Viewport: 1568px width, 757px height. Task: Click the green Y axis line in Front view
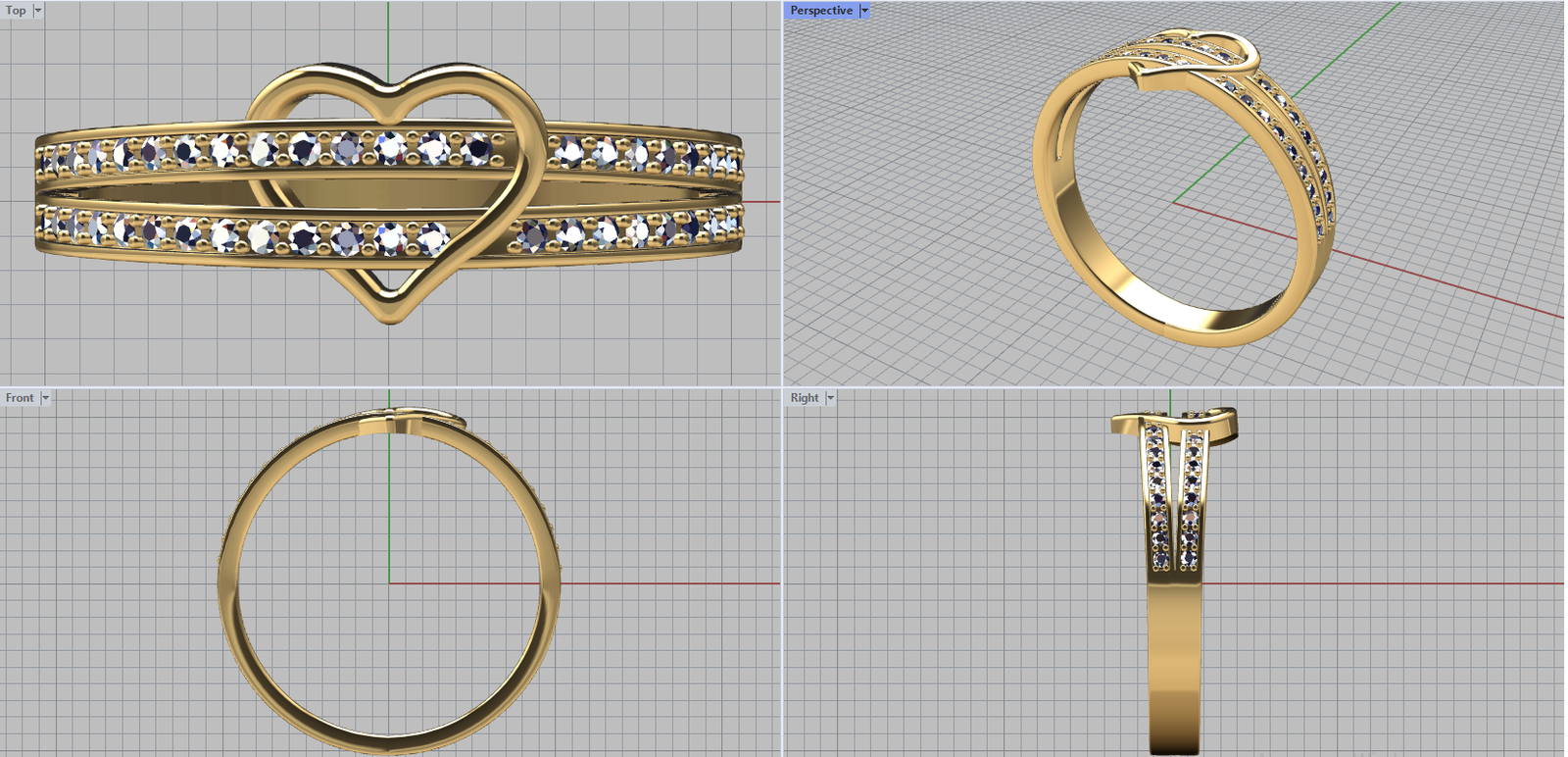tap(389, 510)
